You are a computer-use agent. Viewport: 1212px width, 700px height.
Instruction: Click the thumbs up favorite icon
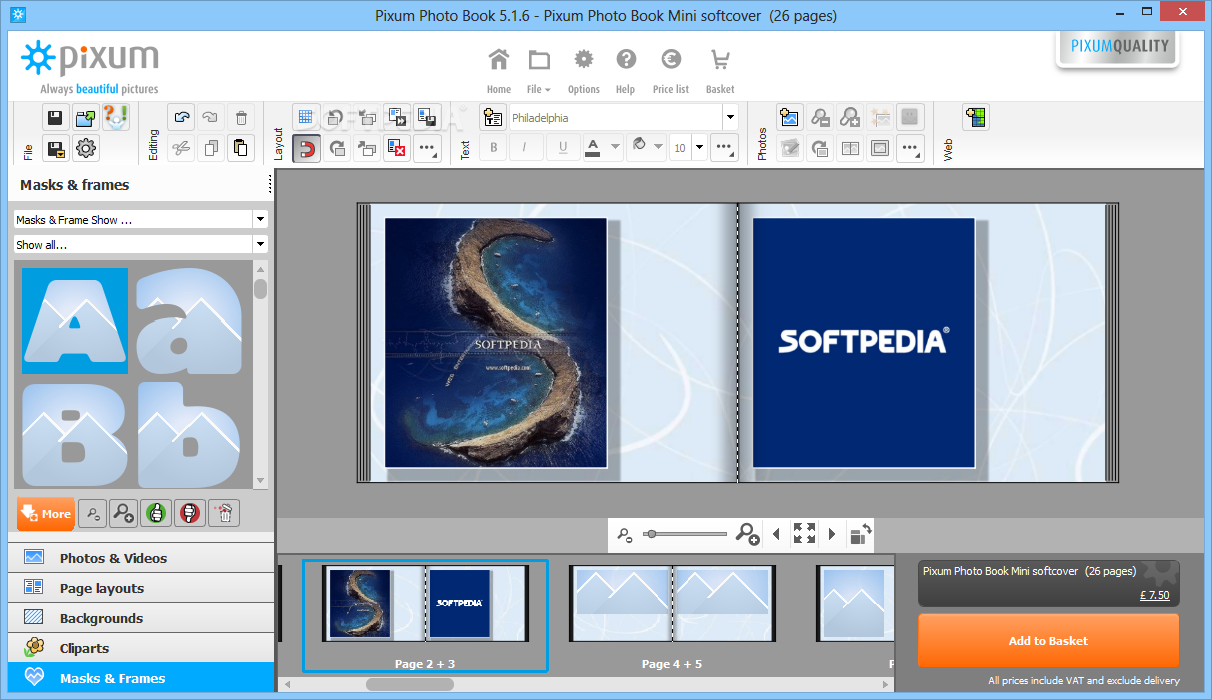tap(156, 513)
